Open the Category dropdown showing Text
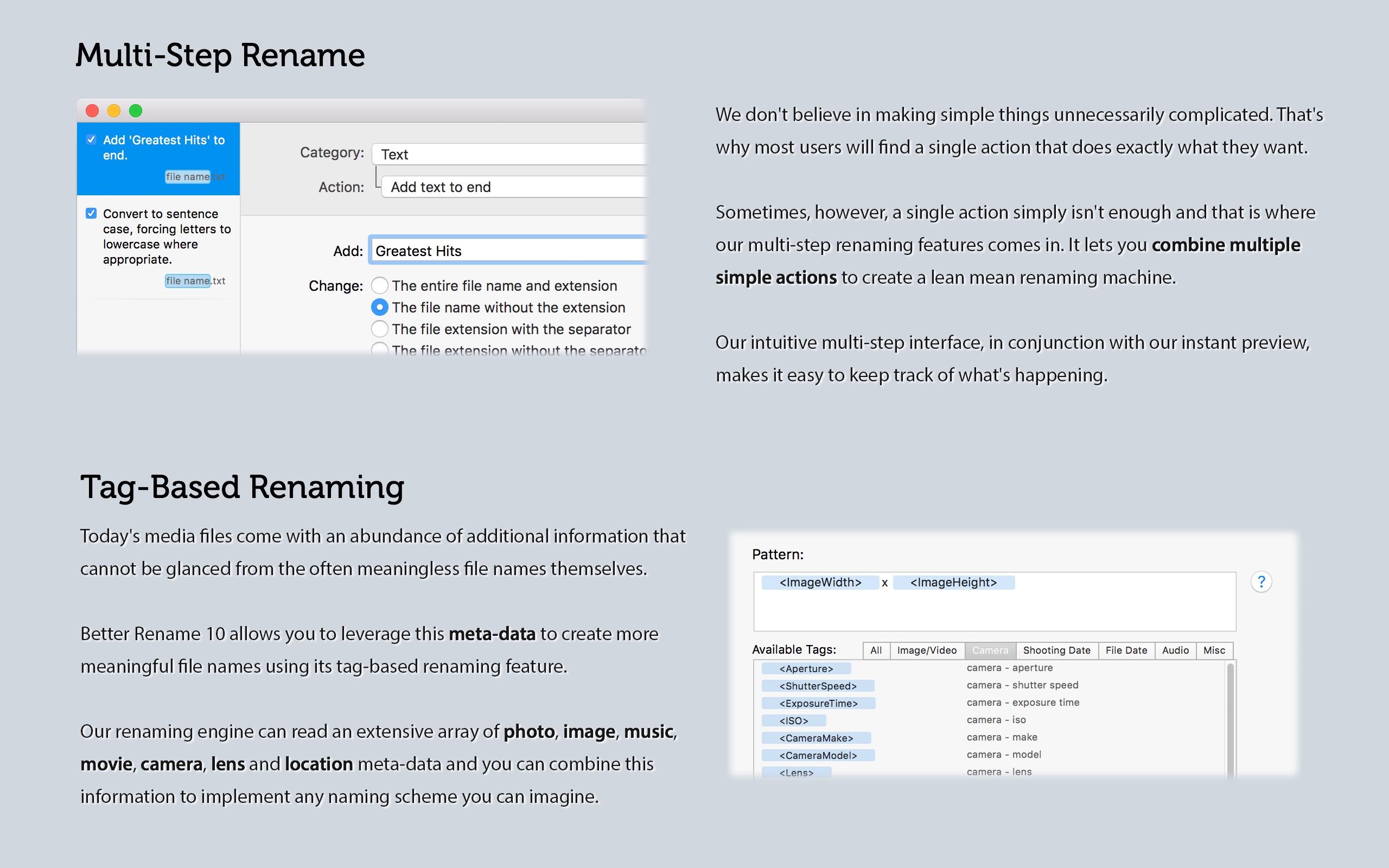The width and height of the screenshot is (1389, 868). (x=509, y=154)
